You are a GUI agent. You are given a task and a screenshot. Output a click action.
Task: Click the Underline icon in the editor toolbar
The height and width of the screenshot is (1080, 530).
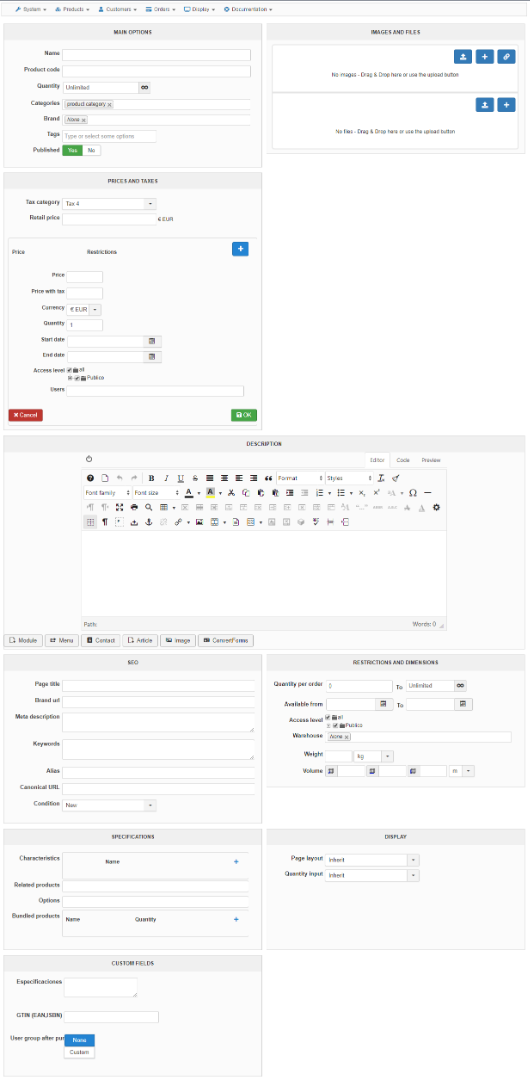tap(181, 478)
